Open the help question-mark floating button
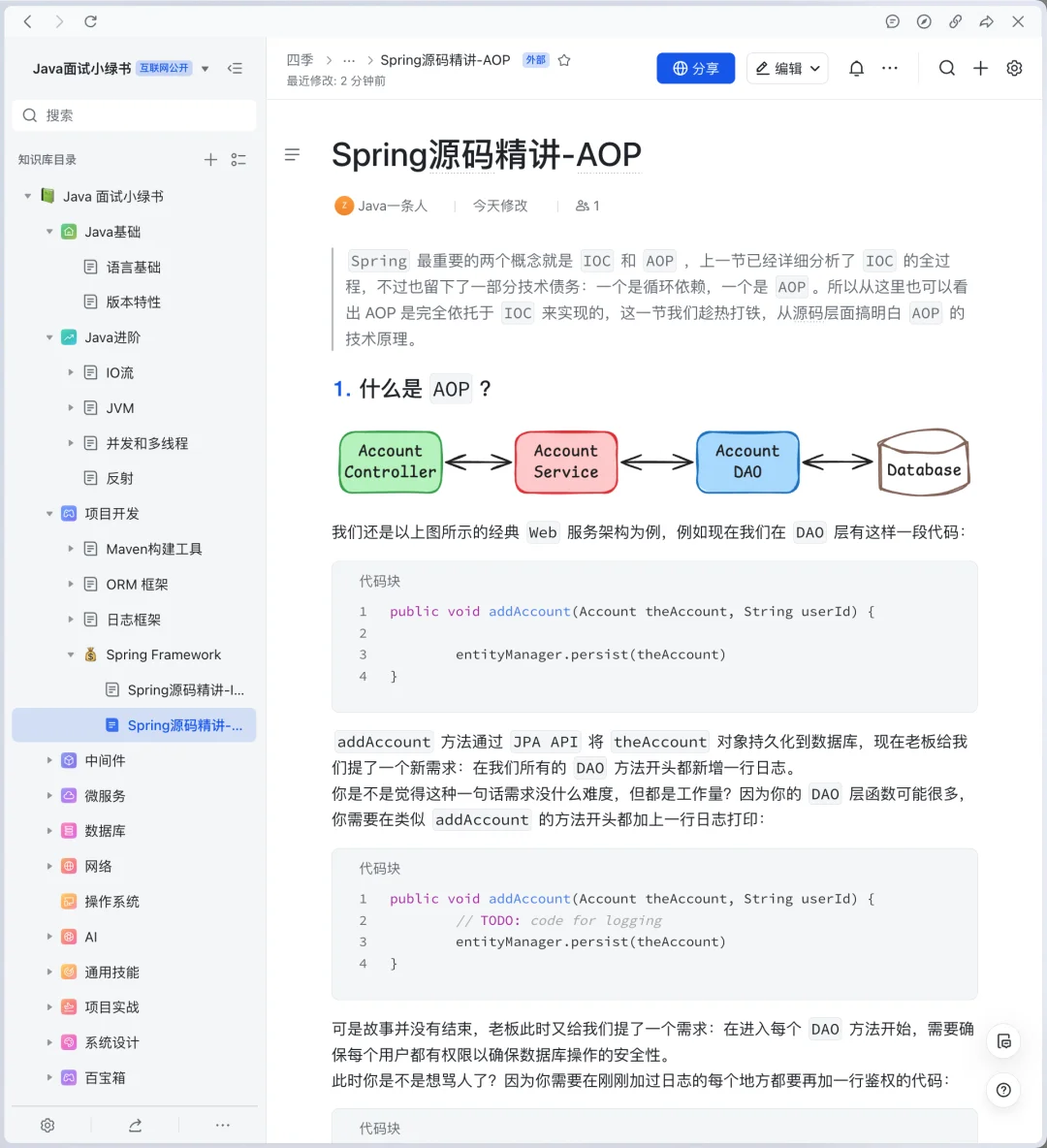 [1003, 1090]
